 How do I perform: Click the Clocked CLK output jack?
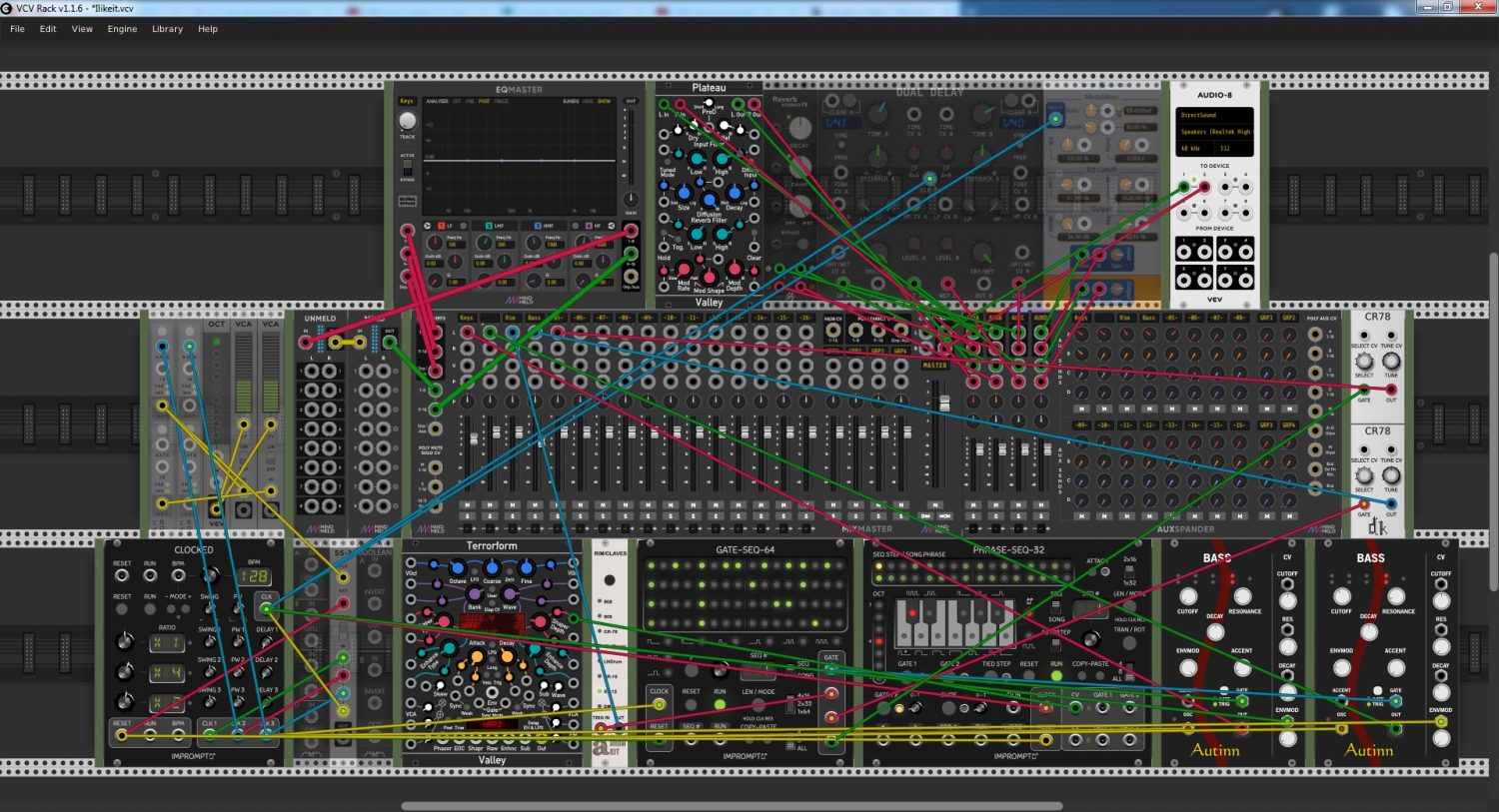[x=266, y=608]
